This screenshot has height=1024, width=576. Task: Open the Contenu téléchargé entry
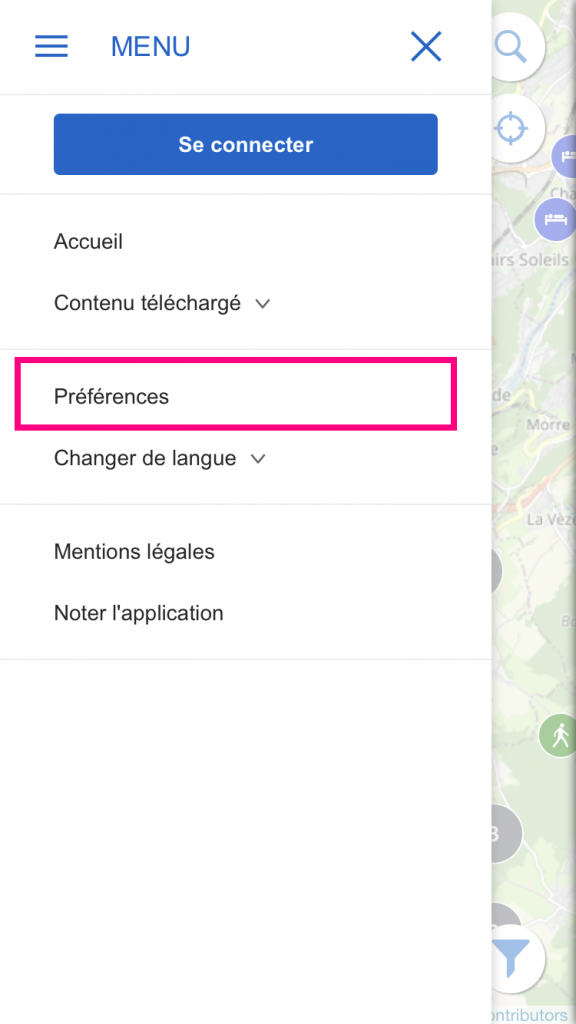click(x=147, y=303)
